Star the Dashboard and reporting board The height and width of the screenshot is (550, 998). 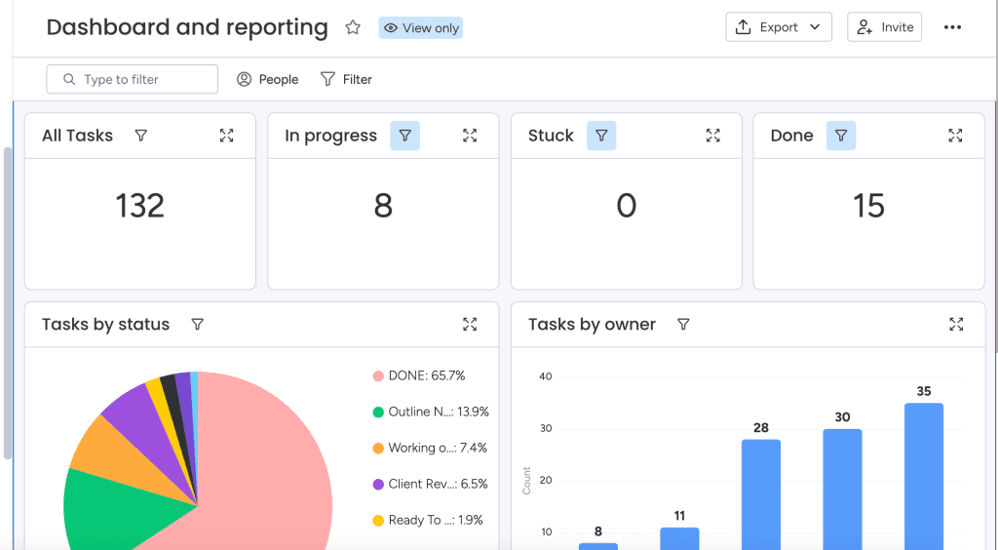point(353,27)
